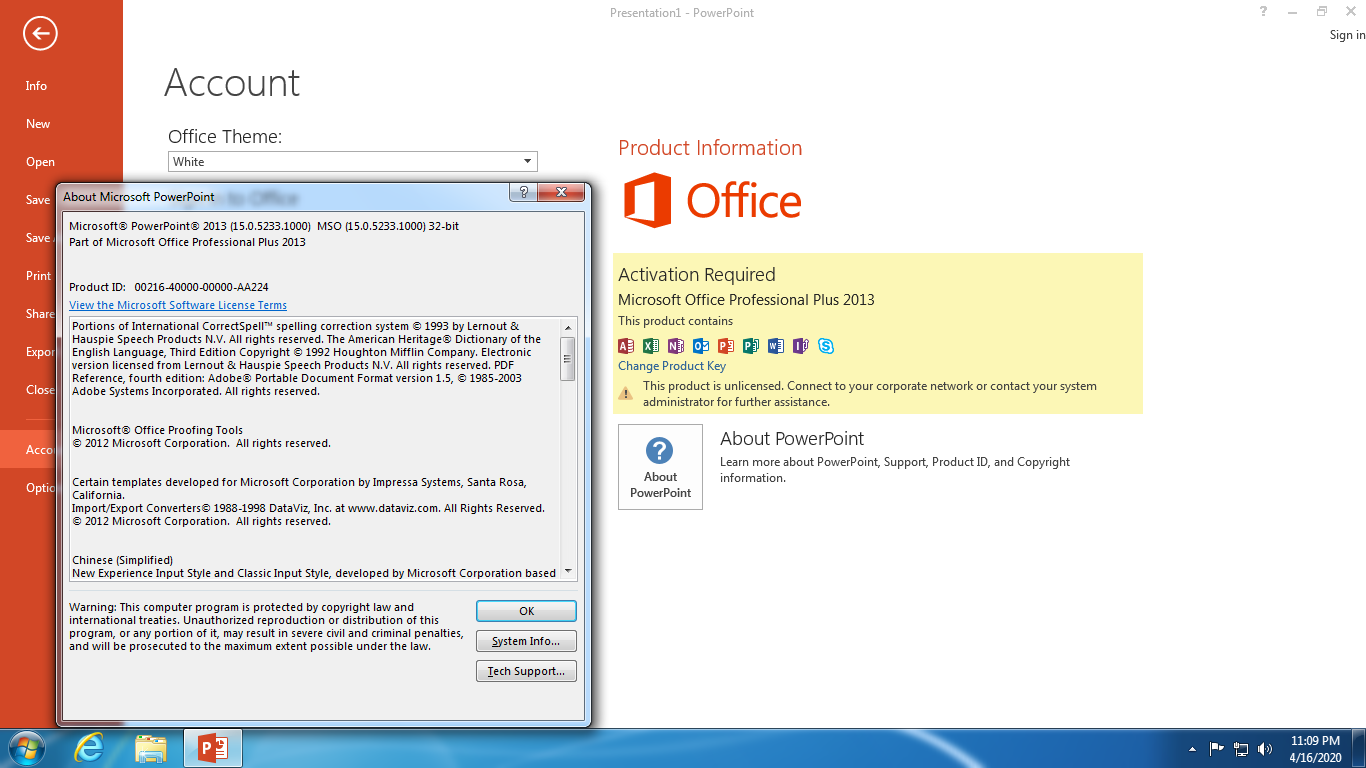Open the Share backstage tab
Screen dimensions: 1366x768
click(x=40, y=314)
